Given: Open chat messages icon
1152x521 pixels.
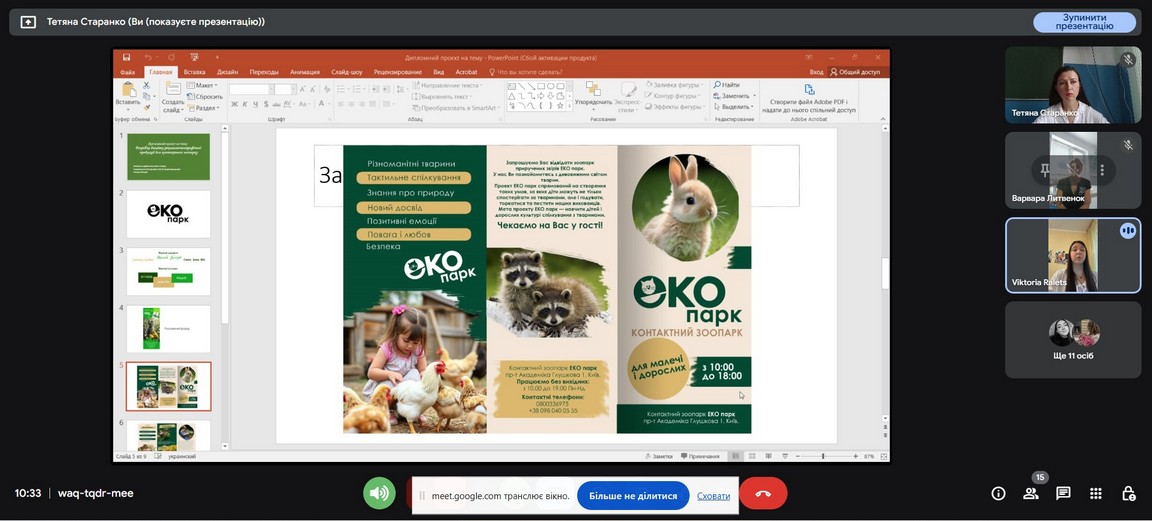Looking at the screenshot, I should 1063,493.
